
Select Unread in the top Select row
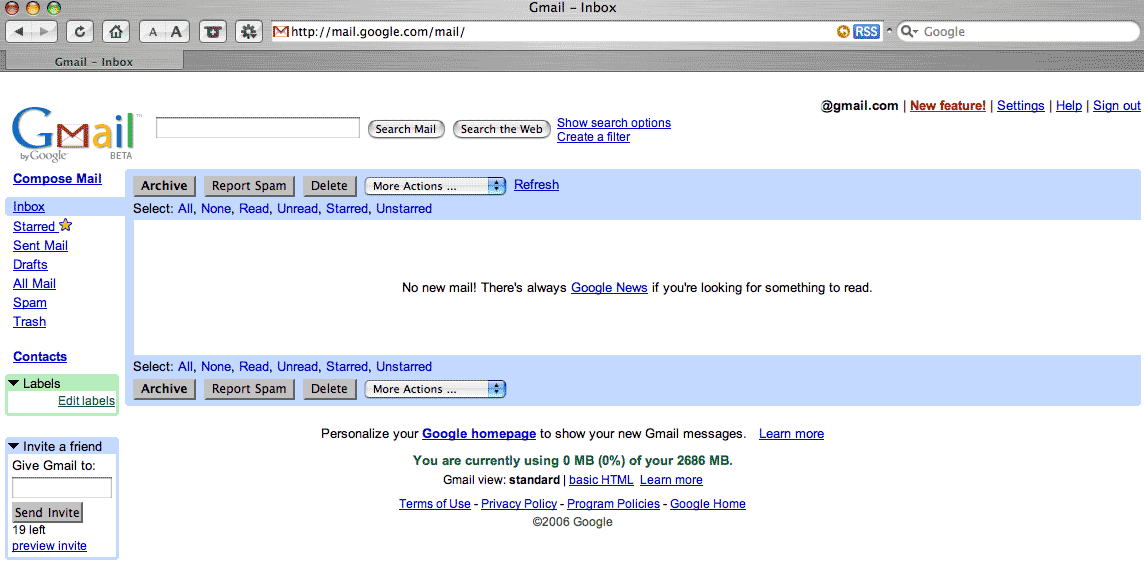click(x=297, y=209)
